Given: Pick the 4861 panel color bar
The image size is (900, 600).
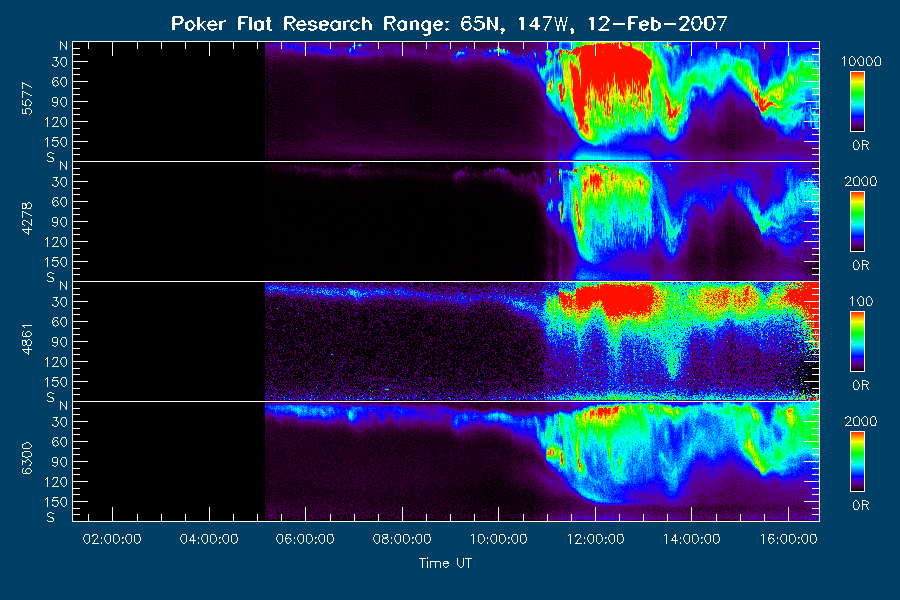Looking at the screenshot, I should pos(858,342).
